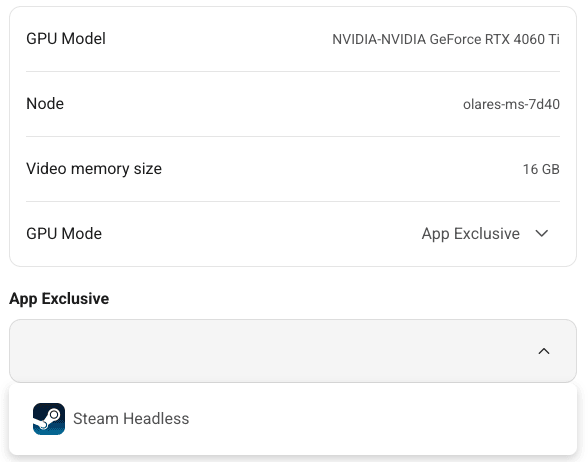Screen dimensions: 588x462
Task: Select the NVIDIA GeForce RTX 4060 Ti value
Action: 446,39
